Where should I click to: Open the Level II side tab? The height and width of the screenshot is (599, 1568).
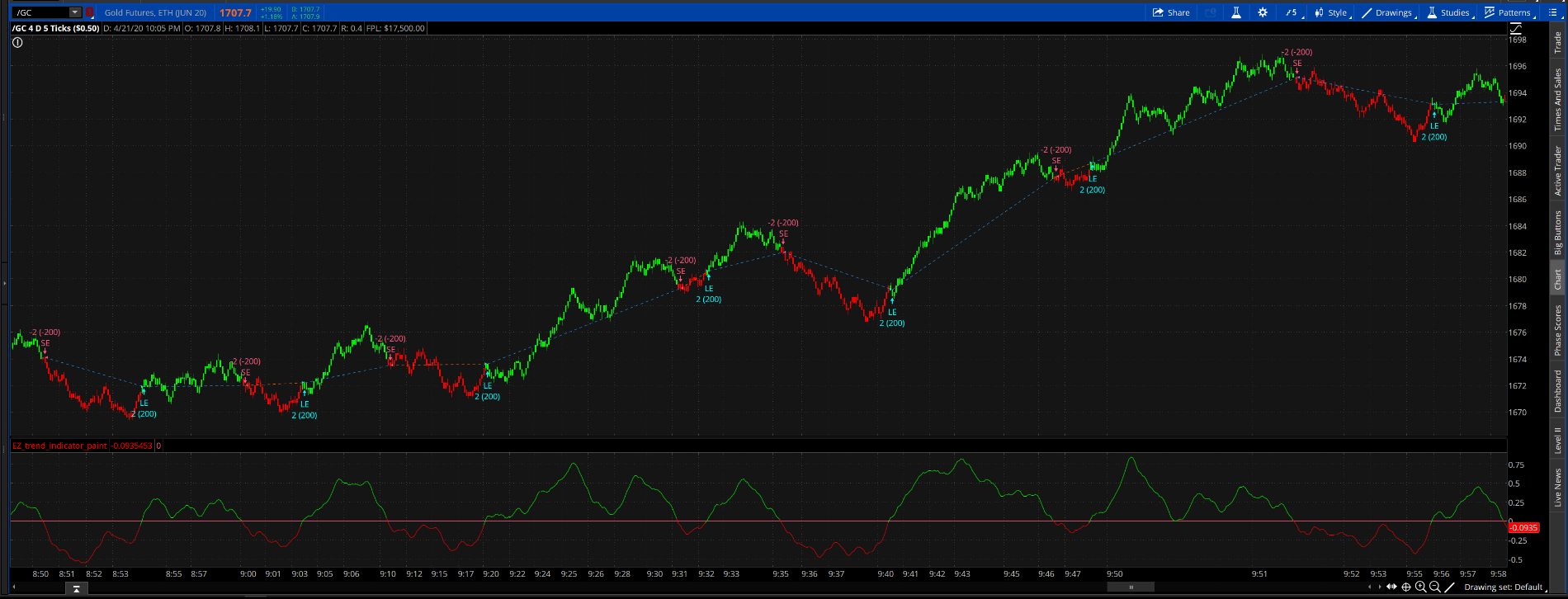click(x=1558, y=439)
